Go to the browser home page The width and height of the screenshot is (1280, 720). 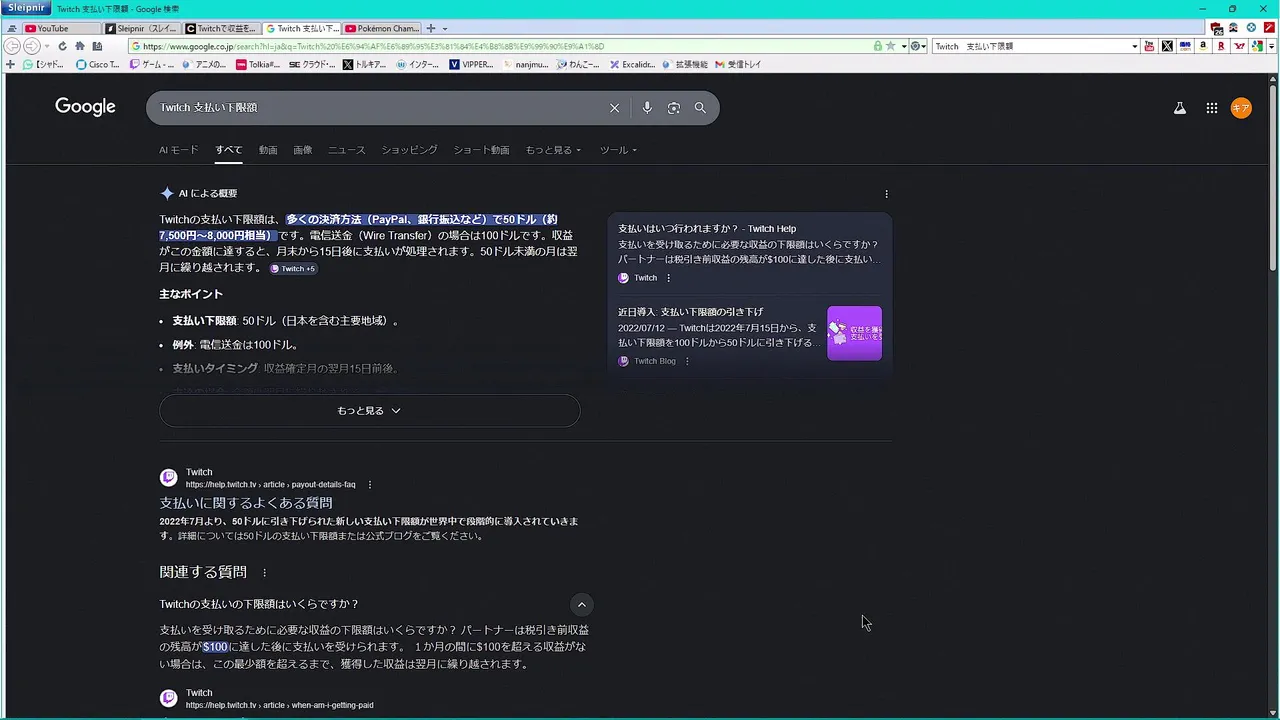click(79, 46)
